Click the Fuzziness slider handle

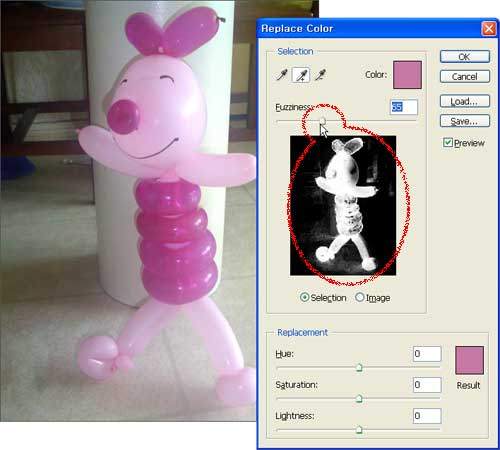point(323,120)
